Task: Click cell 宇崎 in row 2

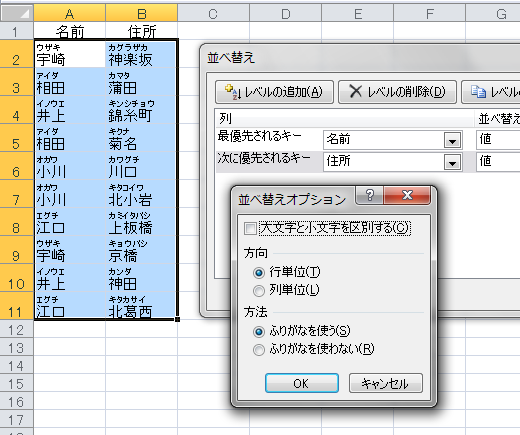Action: (x=70, y=54)
